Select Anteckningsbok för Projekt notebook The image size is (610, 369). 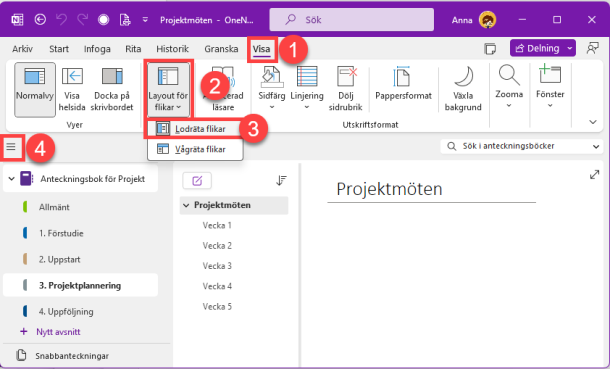(92, 179)
